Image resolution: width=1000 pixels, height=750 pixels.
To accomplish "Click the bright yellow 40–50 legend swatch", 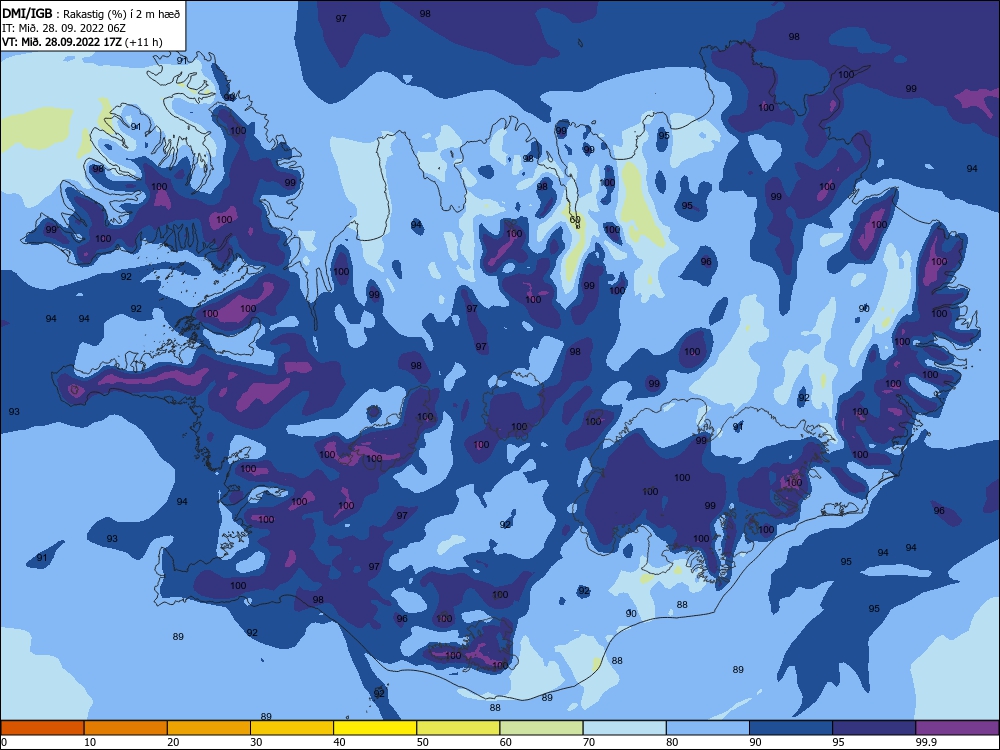I will 375,728.
